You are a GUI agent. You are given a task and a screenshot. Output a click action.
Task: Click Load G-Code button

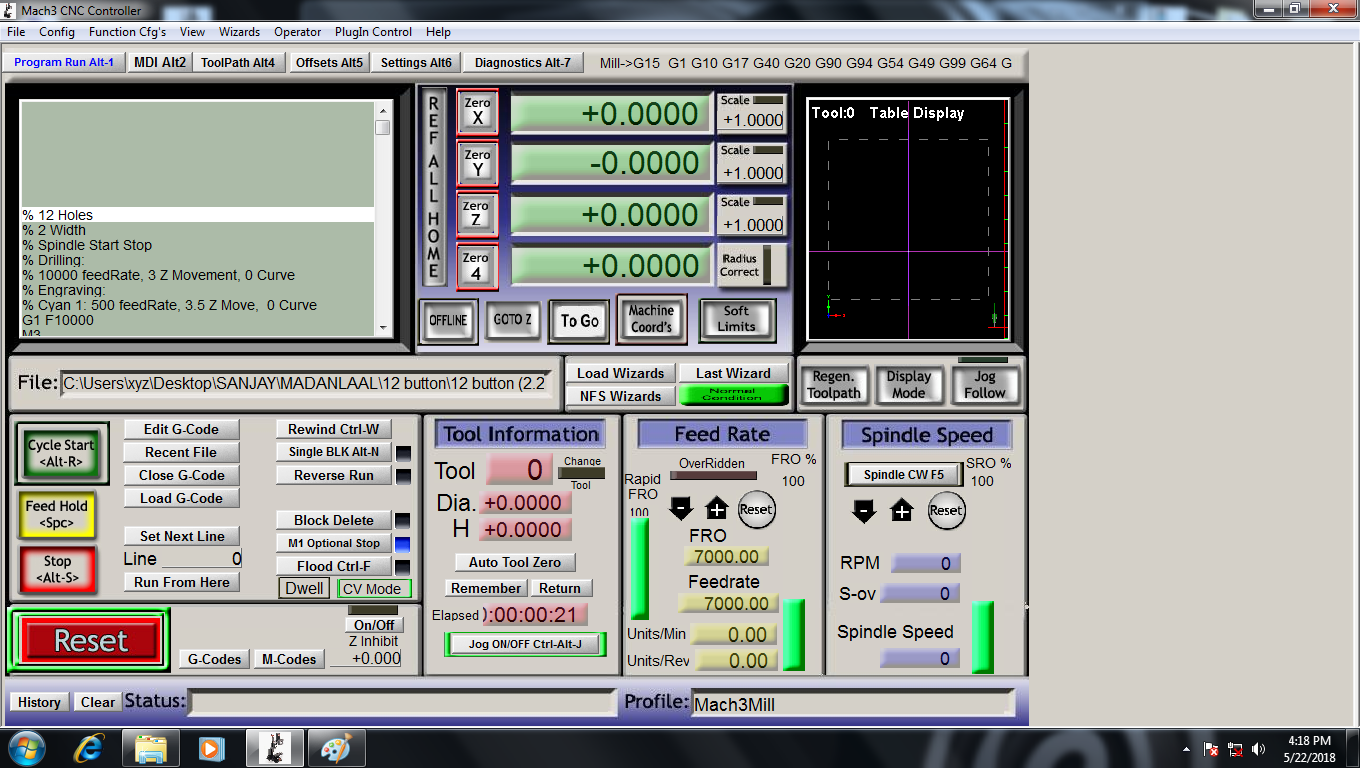pyautogui.click(x=181, y=498)
